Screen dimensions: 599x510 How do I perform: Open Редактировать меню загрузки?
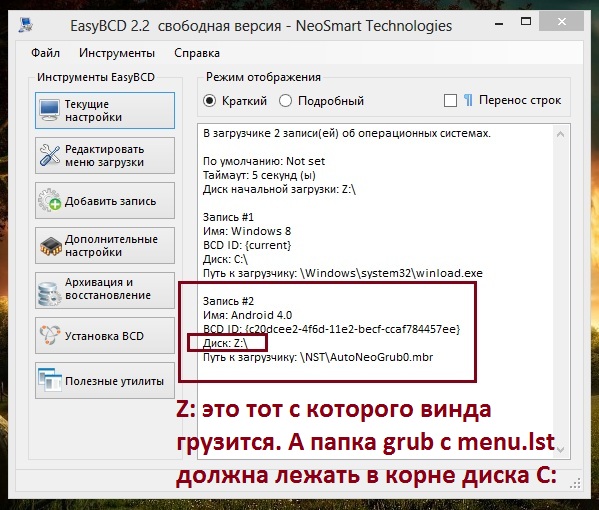[105, 155]
